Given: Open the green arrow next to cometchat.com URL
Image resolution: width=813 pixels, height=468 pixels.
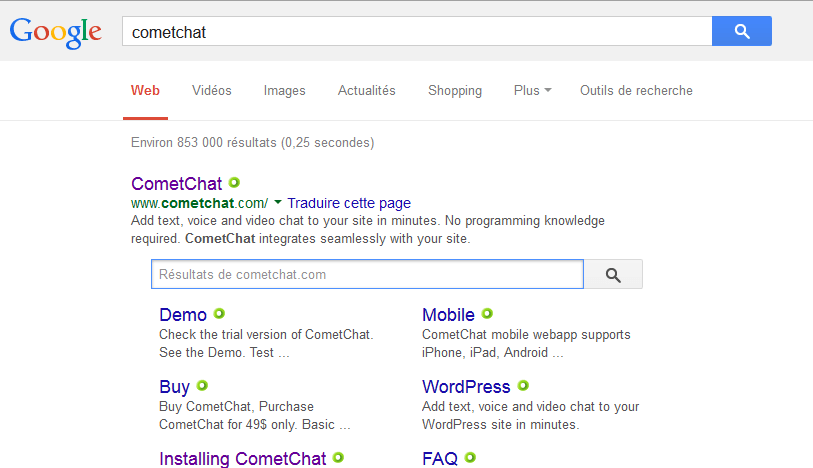Looking at the screenshot, I should click(x=278, y=202).
